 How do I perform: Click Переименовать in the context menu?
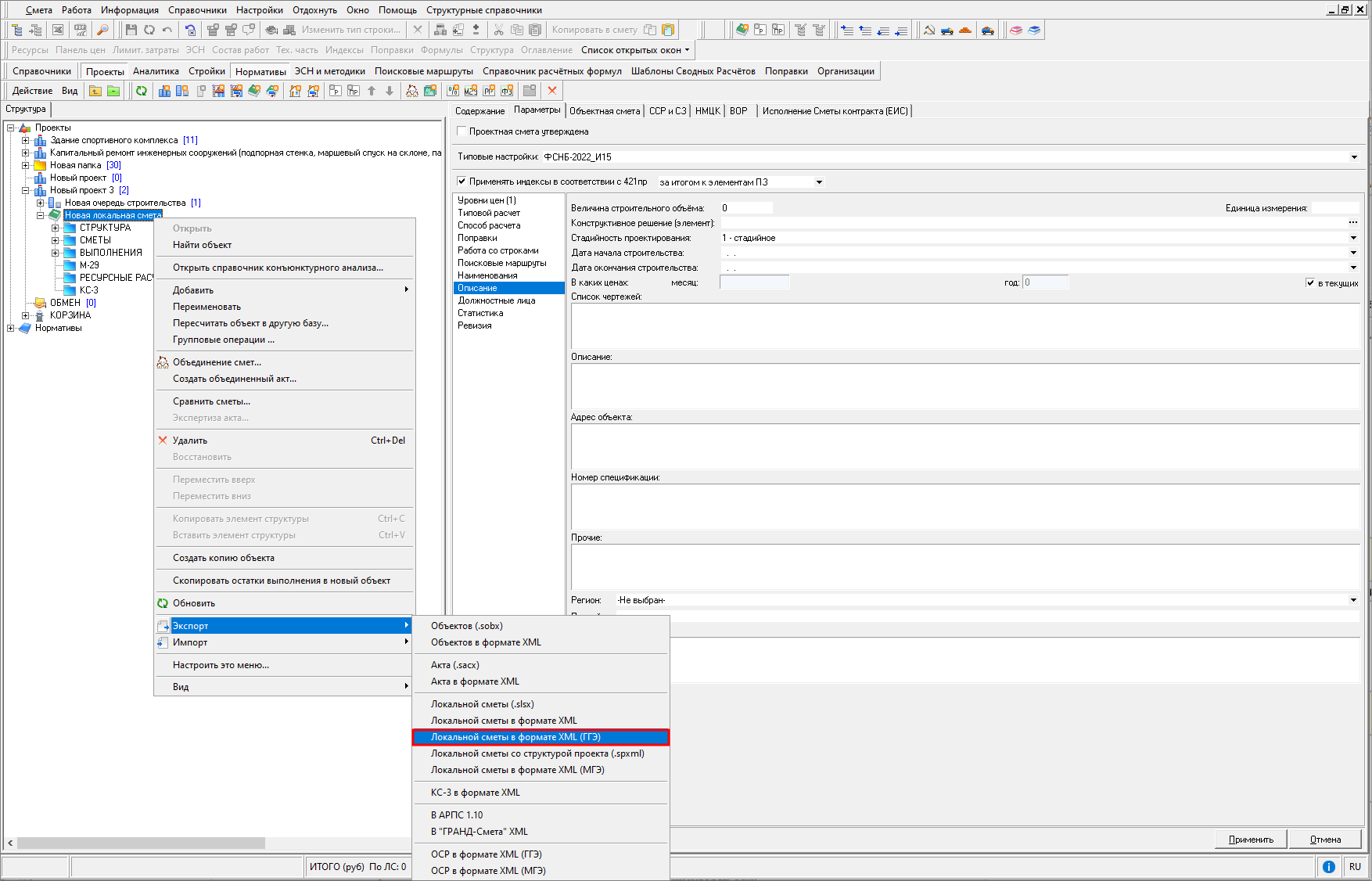point(284,307)
